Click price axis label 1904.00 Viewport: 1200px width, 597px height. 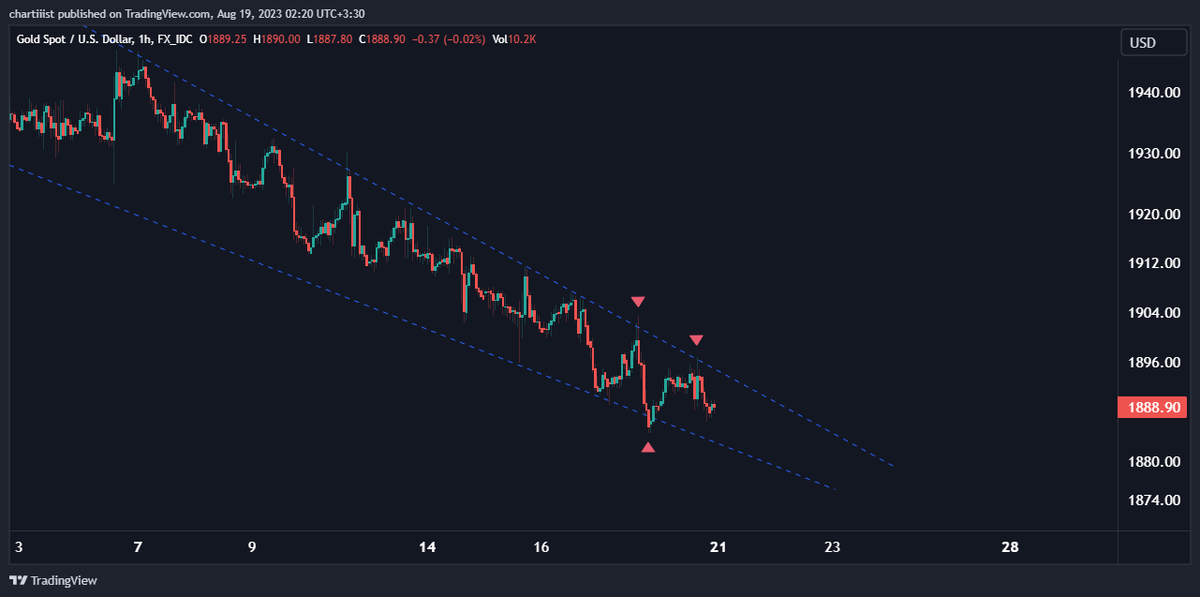[1155, 312]
